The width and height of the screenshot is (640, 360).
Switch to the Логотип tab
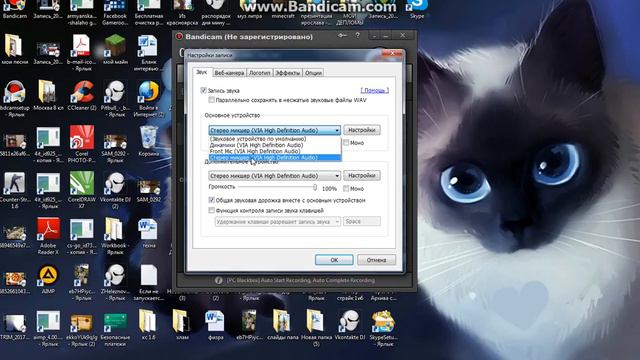(260, 73)
